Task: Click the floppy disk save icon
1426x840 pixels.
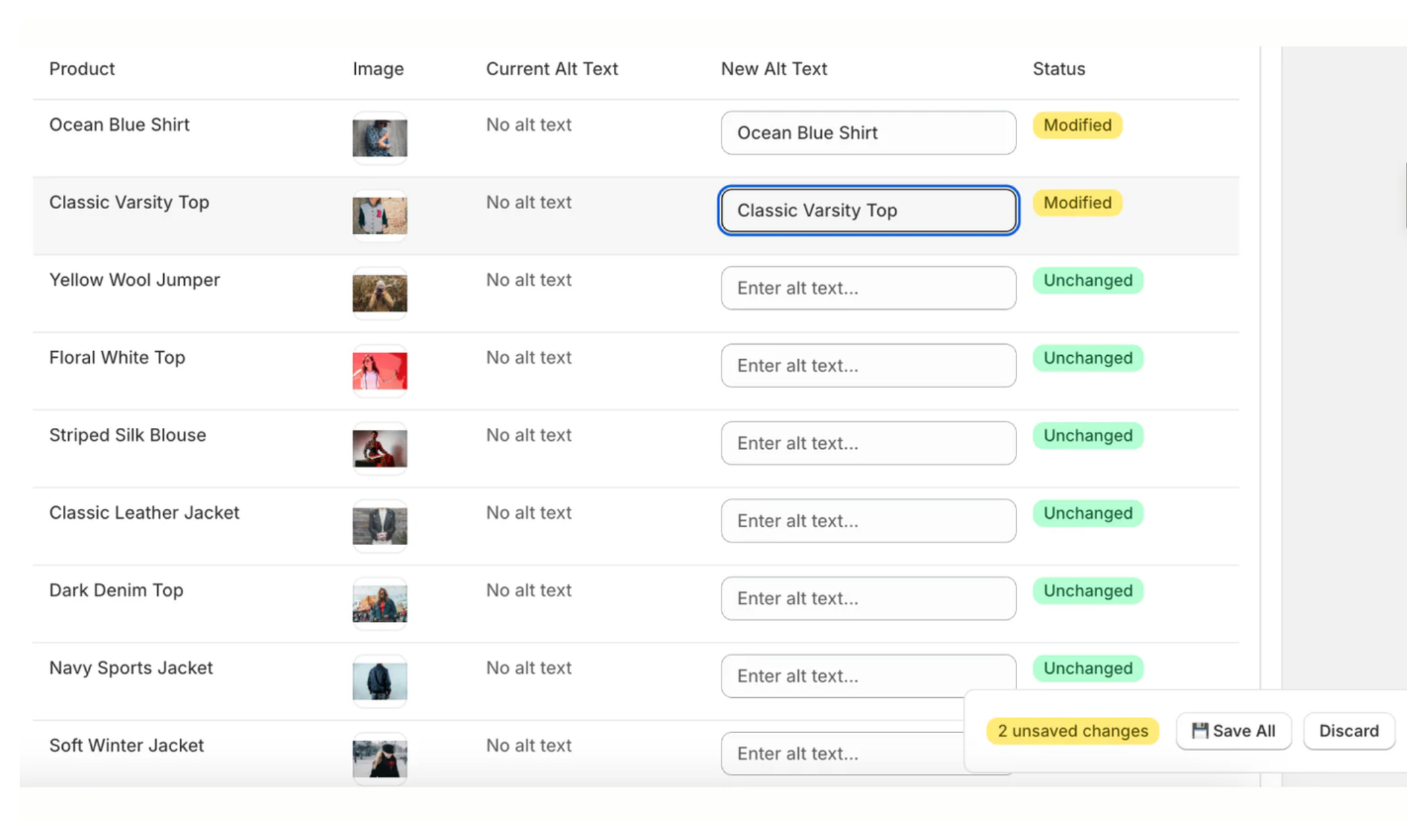Action: point(1201,731)
